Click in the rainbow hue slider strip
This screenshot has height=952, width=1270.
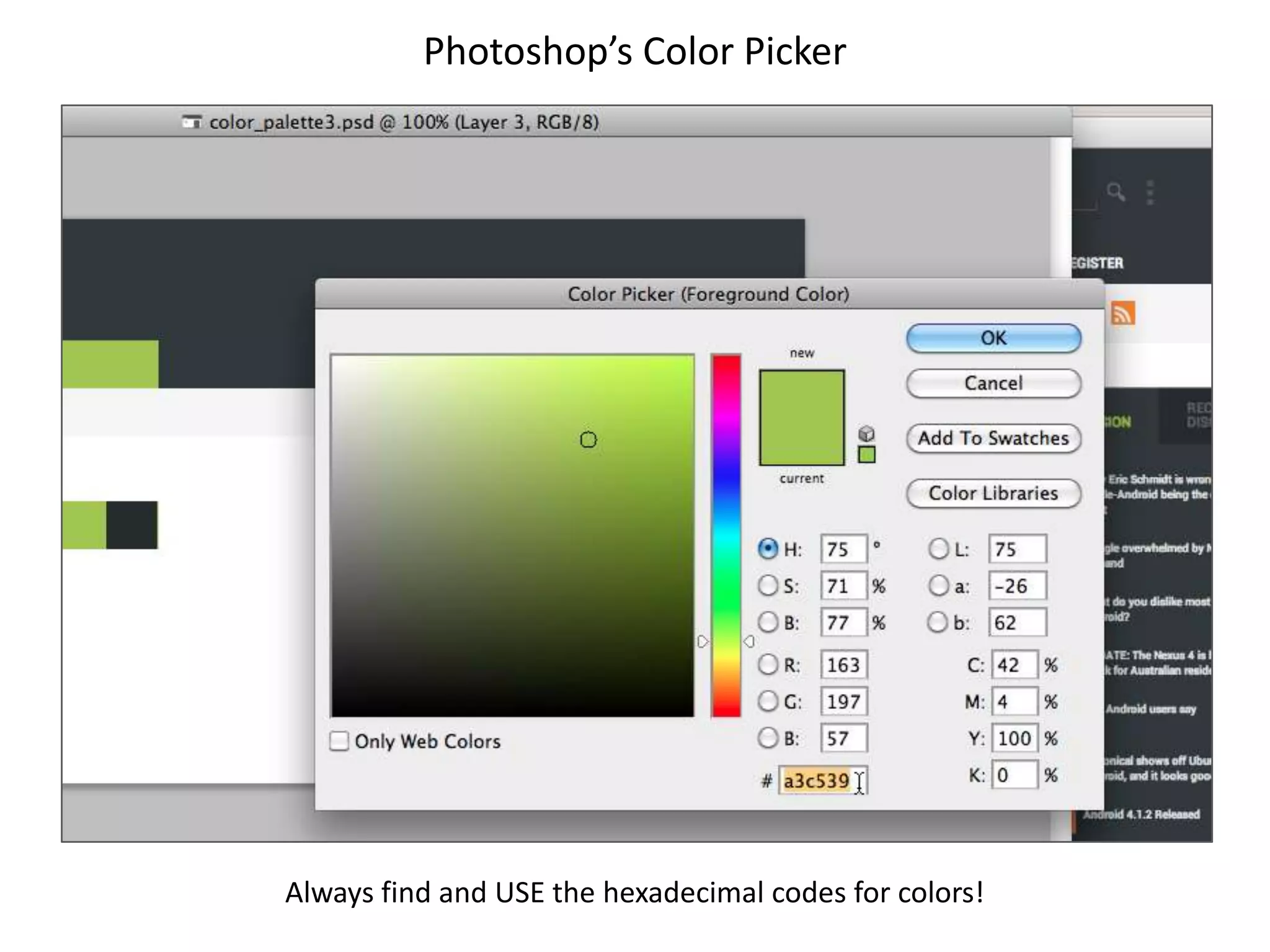point(726,536)
